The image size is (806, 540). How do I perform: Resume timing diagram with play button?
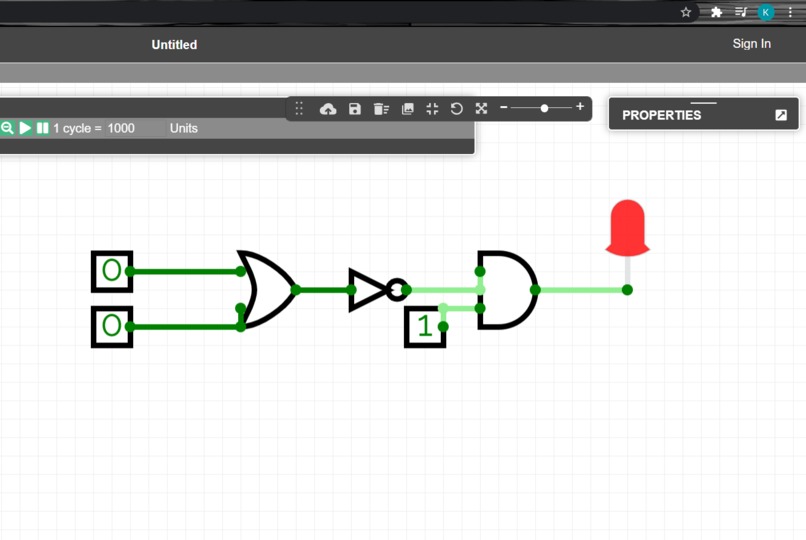point(25,128)
